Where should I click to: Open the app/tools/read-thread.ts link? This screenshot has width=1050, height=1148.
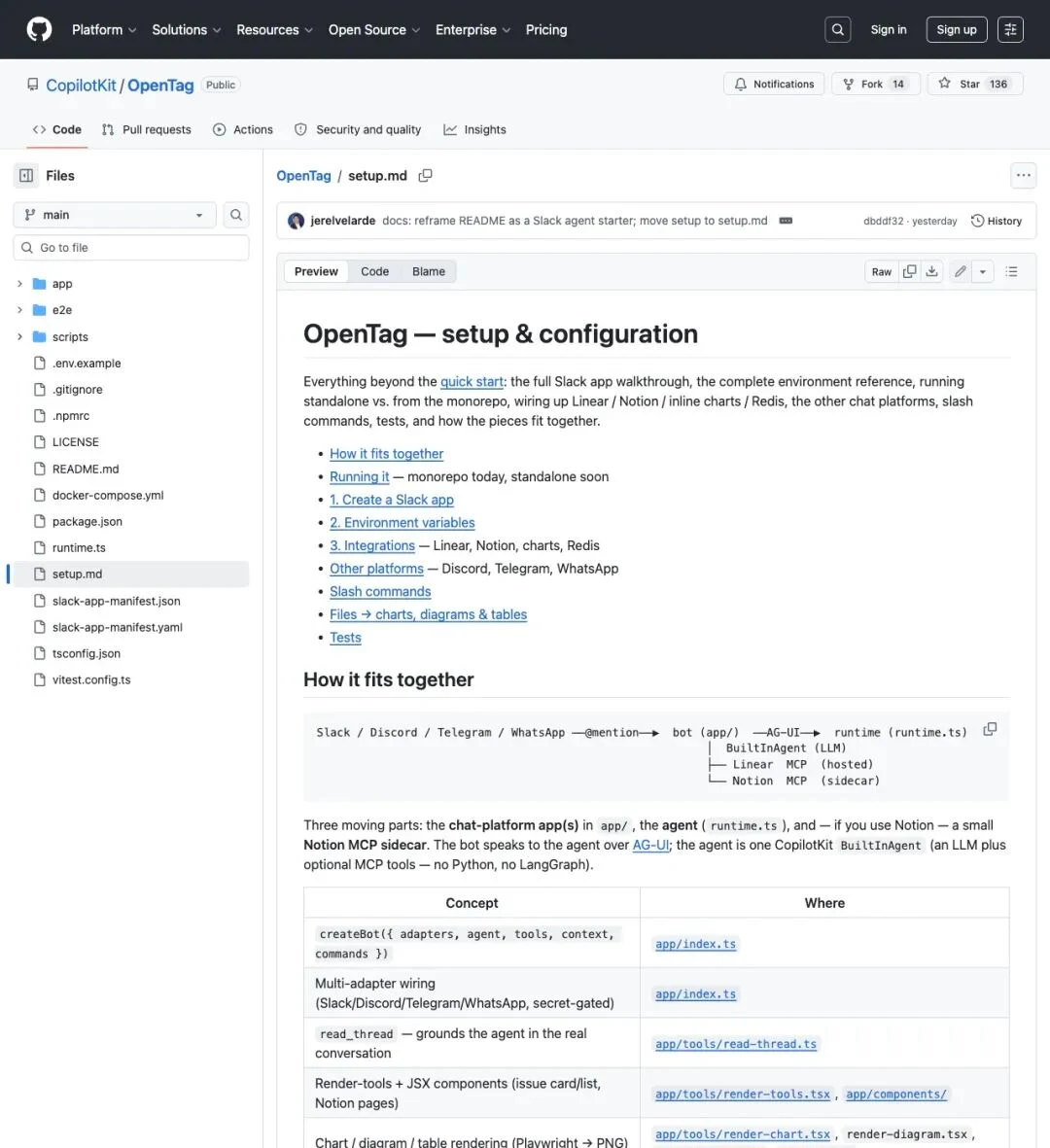(x=736, y=1044)
